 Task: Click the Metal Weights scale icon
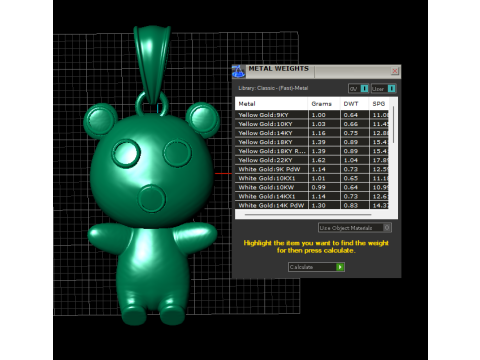[238, 71]
